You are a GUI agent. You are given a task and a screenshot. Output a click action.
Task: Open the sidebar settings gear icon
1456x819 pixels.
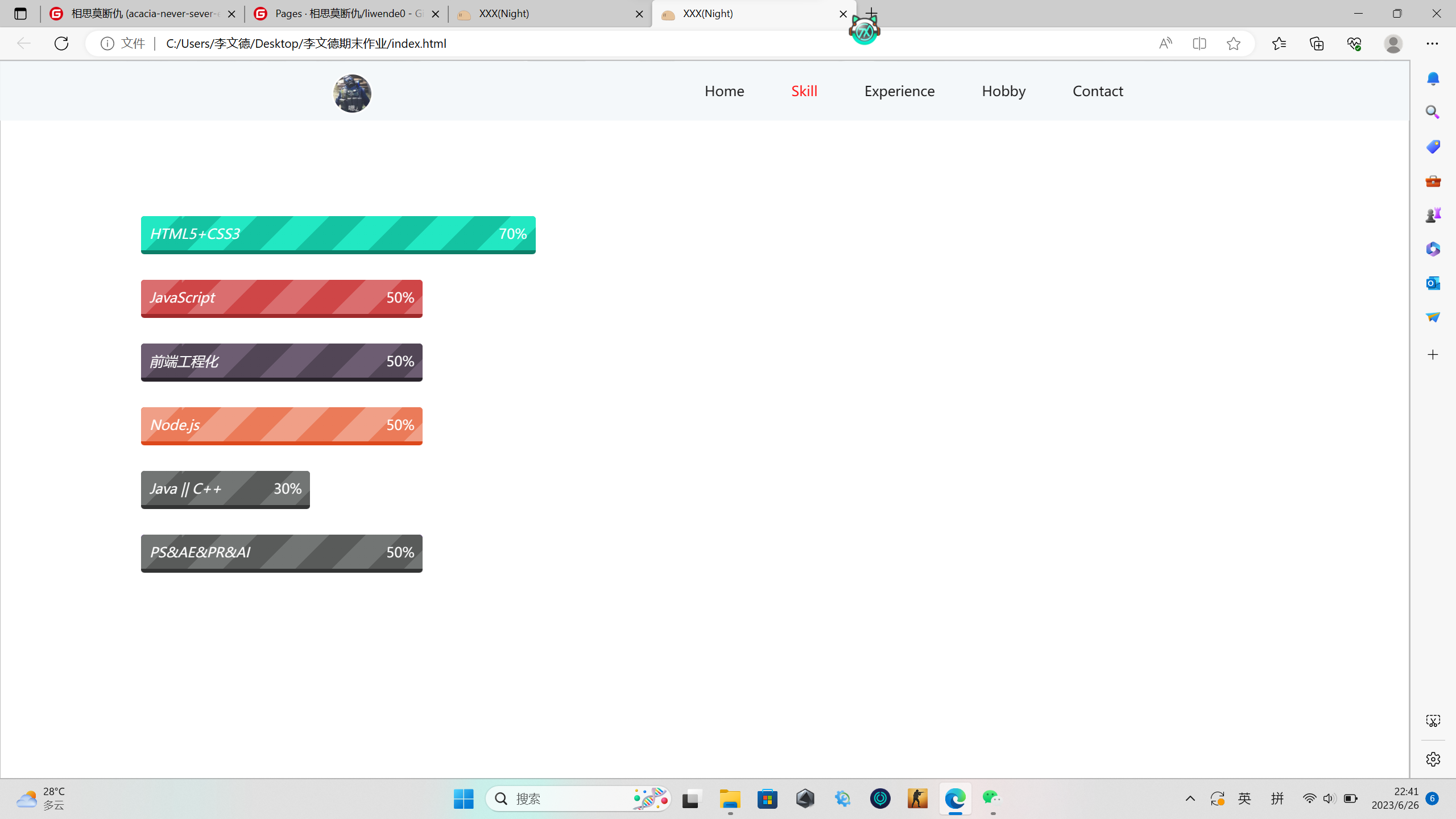(x=1433, y=759)
